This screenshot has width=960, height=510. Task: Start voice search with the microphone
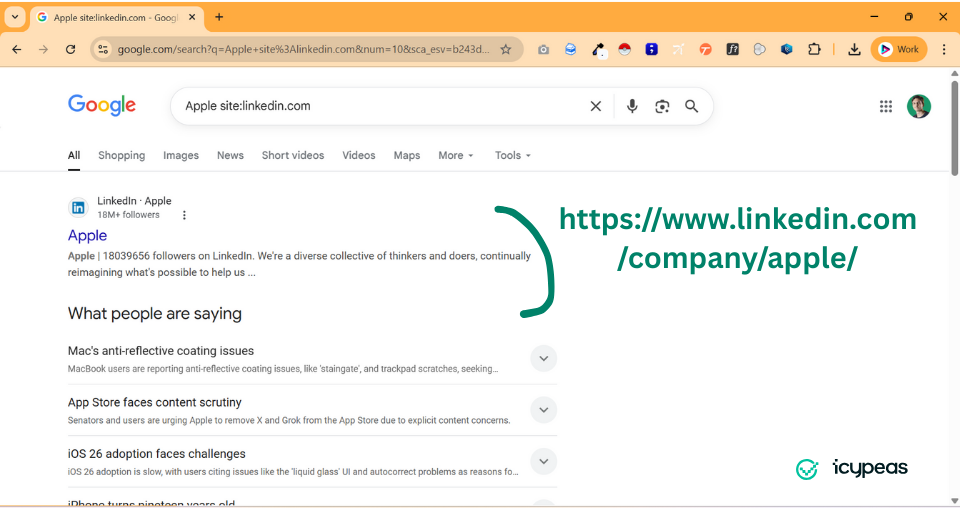[632, 107]
